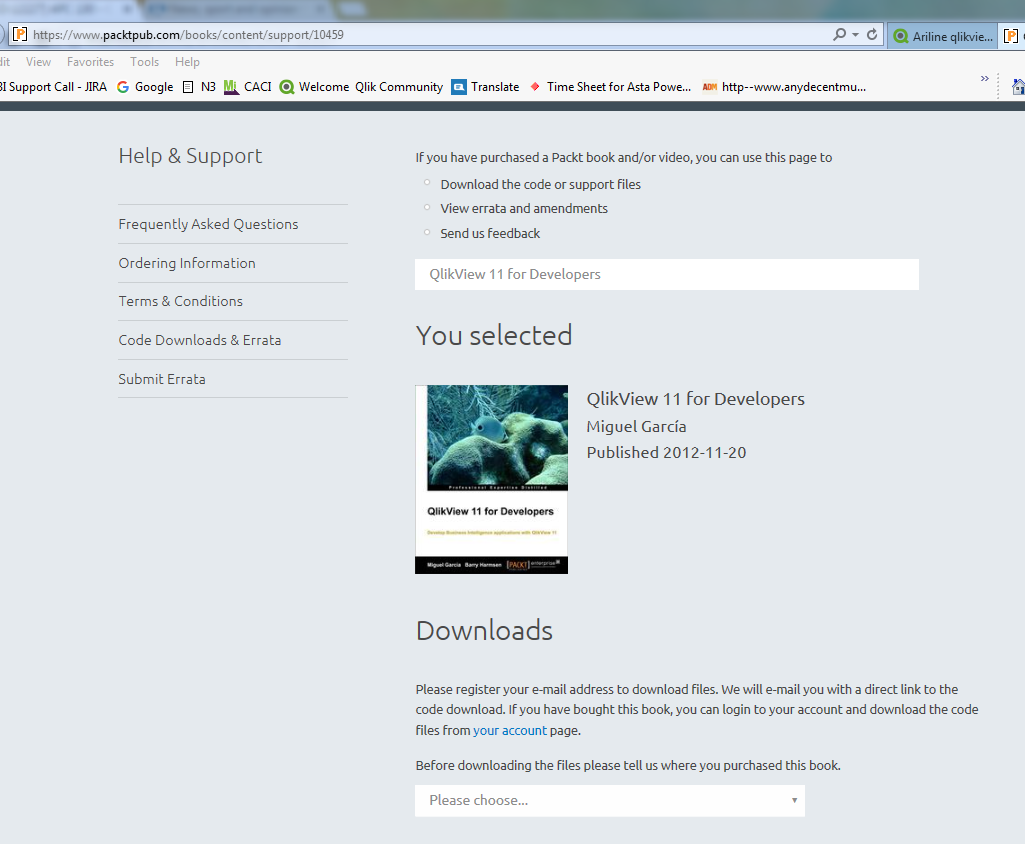Click the You selected heading
Image resolution: width=1025 pixels, height=844 pixels.
494,335
